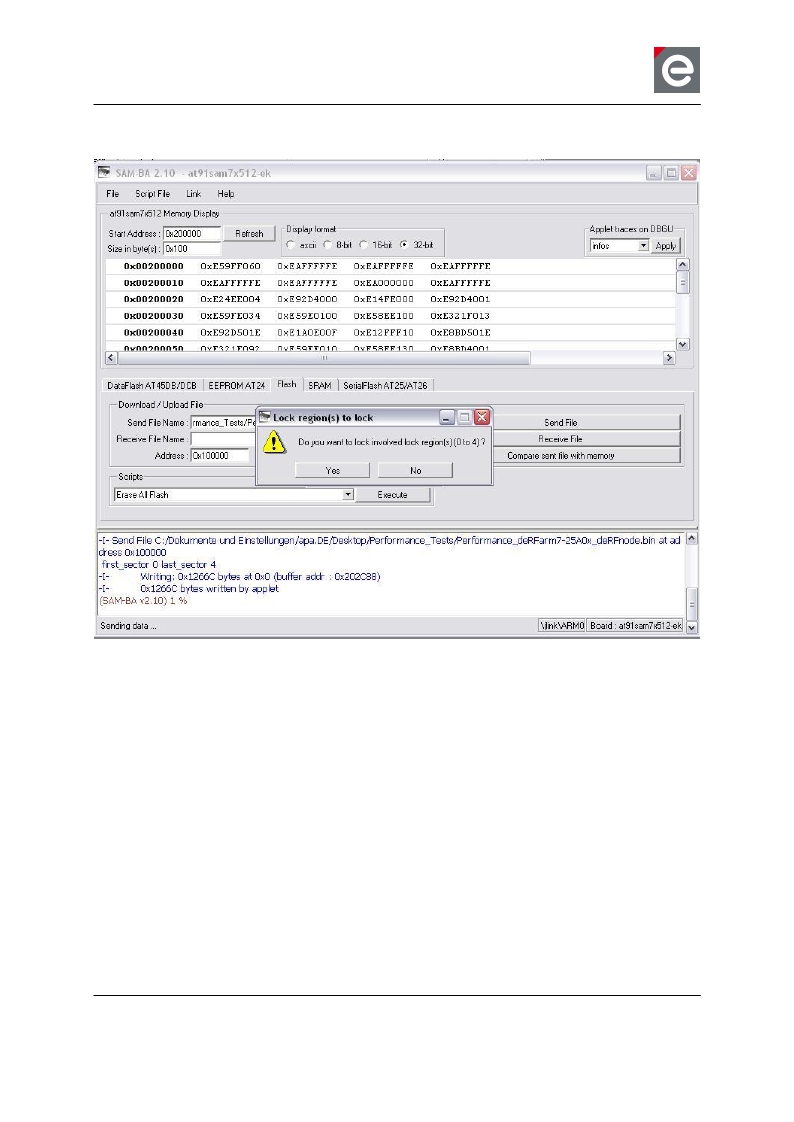Open the applet traces infos dropdown

coord(643,245)
